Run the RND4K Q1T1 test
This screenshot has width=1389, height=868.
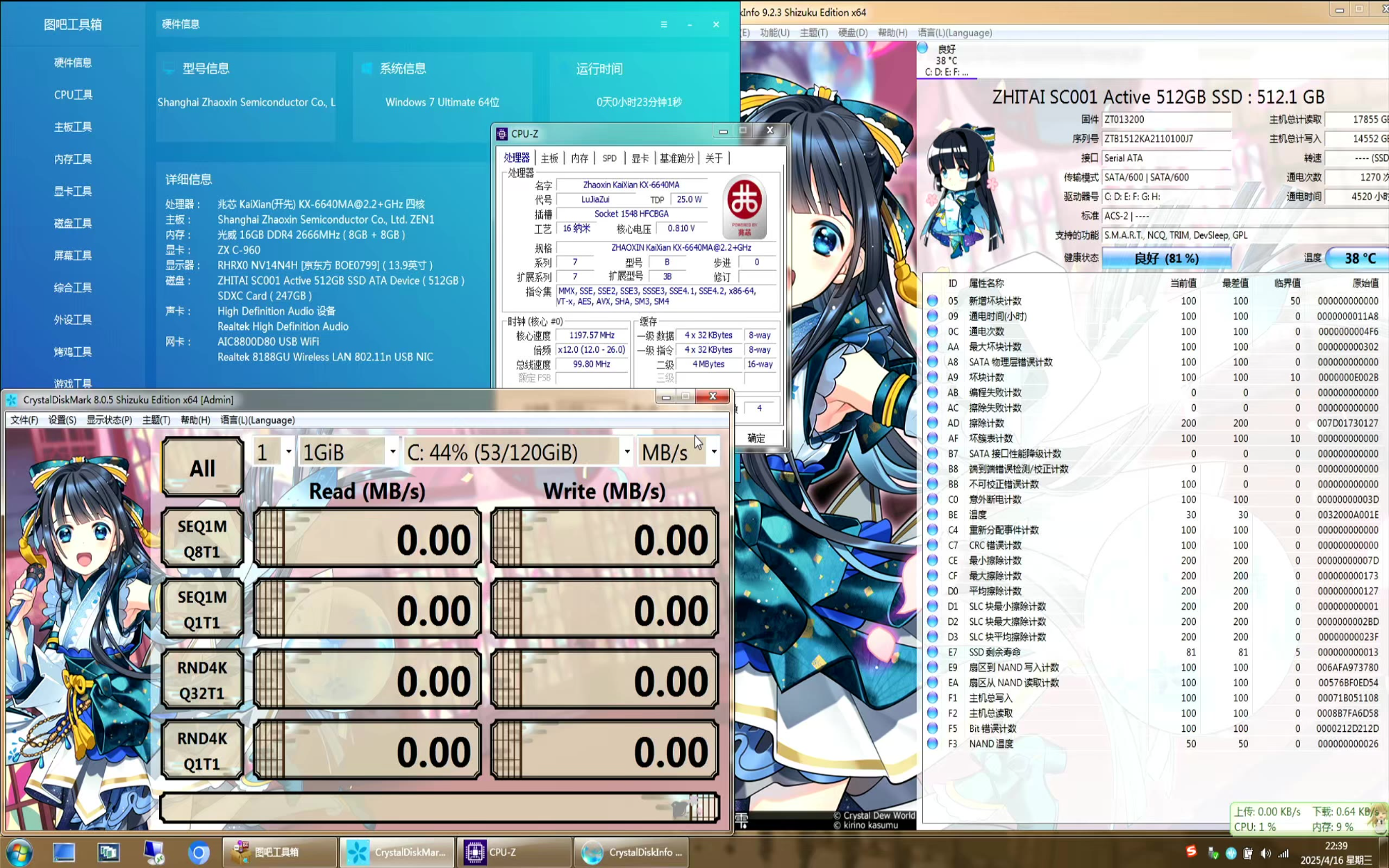(x=202, y=751)
